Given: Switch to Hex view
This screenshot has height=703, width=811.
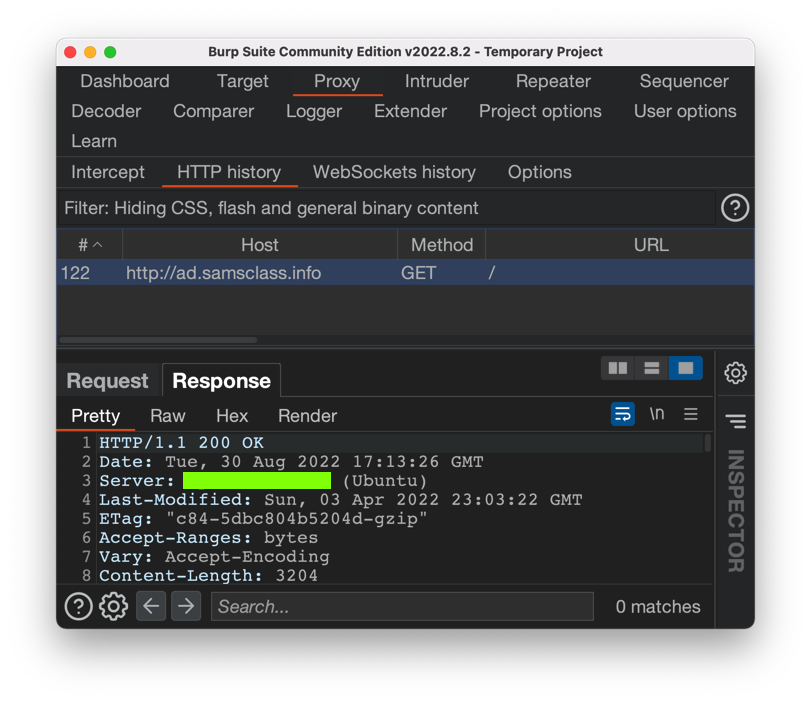Looking at the screenshot, I should pos(232,416).
